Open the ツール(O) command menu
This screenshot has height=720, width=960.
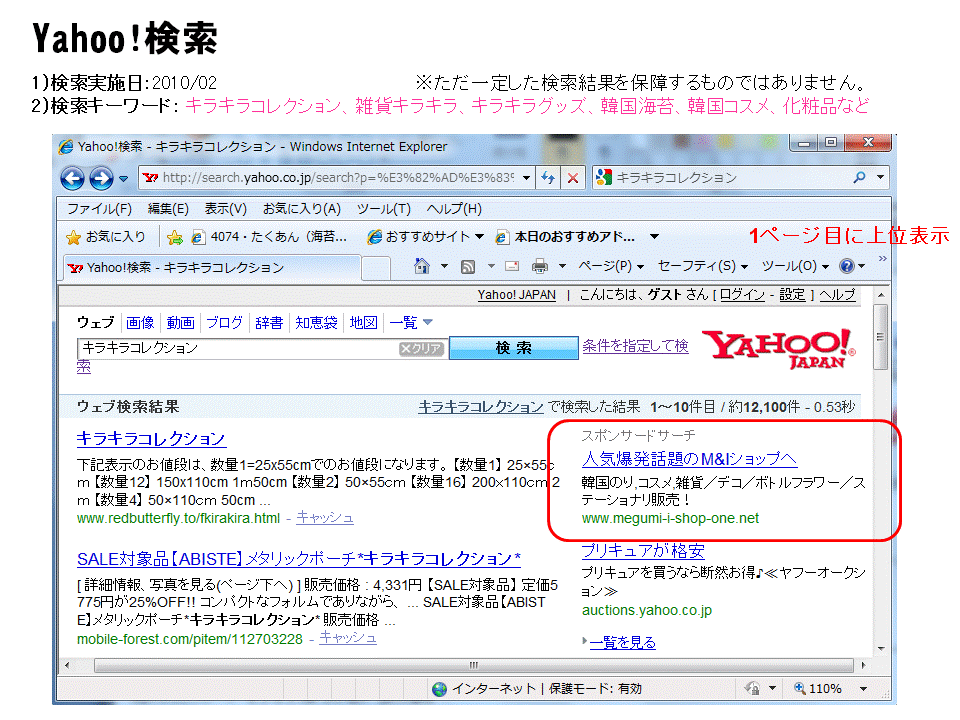point(795,266)
